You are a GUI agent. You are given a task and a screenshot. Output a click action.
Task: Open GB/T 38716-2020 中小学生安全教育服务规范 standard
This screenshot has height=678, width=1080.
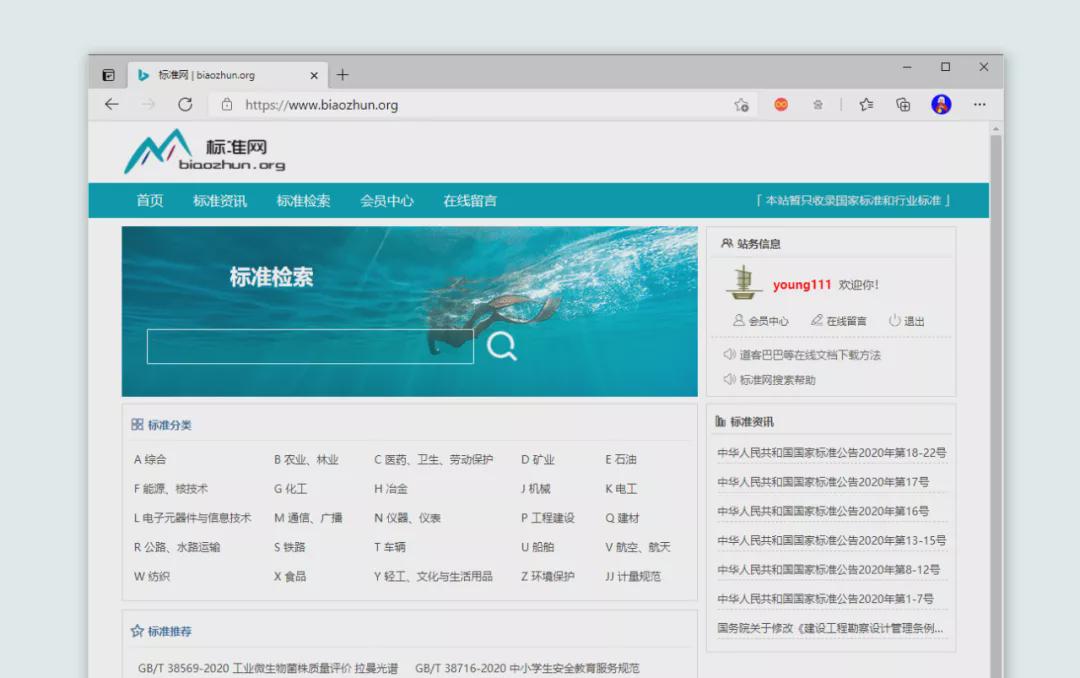527,668
